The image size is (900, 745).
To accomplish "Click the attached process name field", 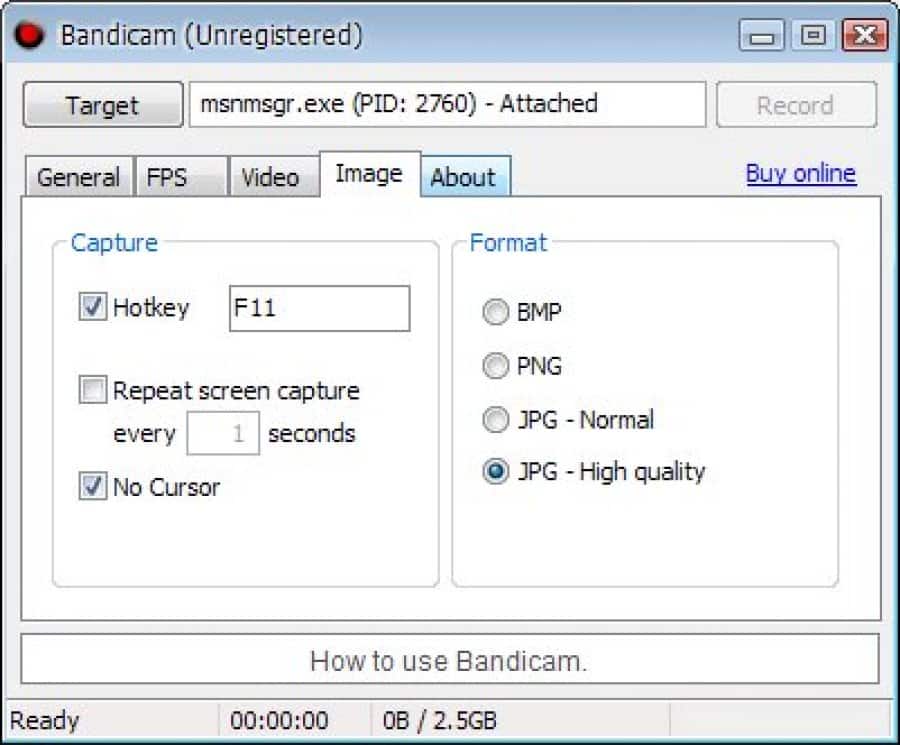I will pos(446,104).
